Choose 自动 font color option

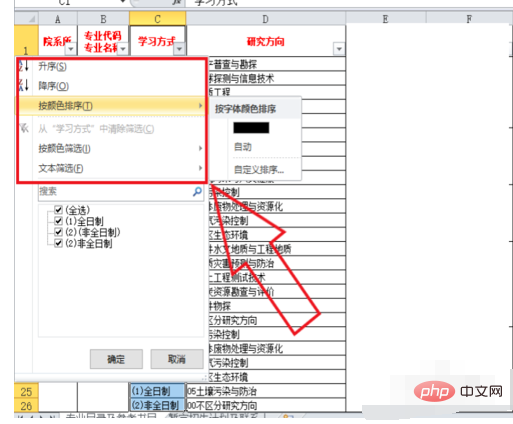pos(243,147)
